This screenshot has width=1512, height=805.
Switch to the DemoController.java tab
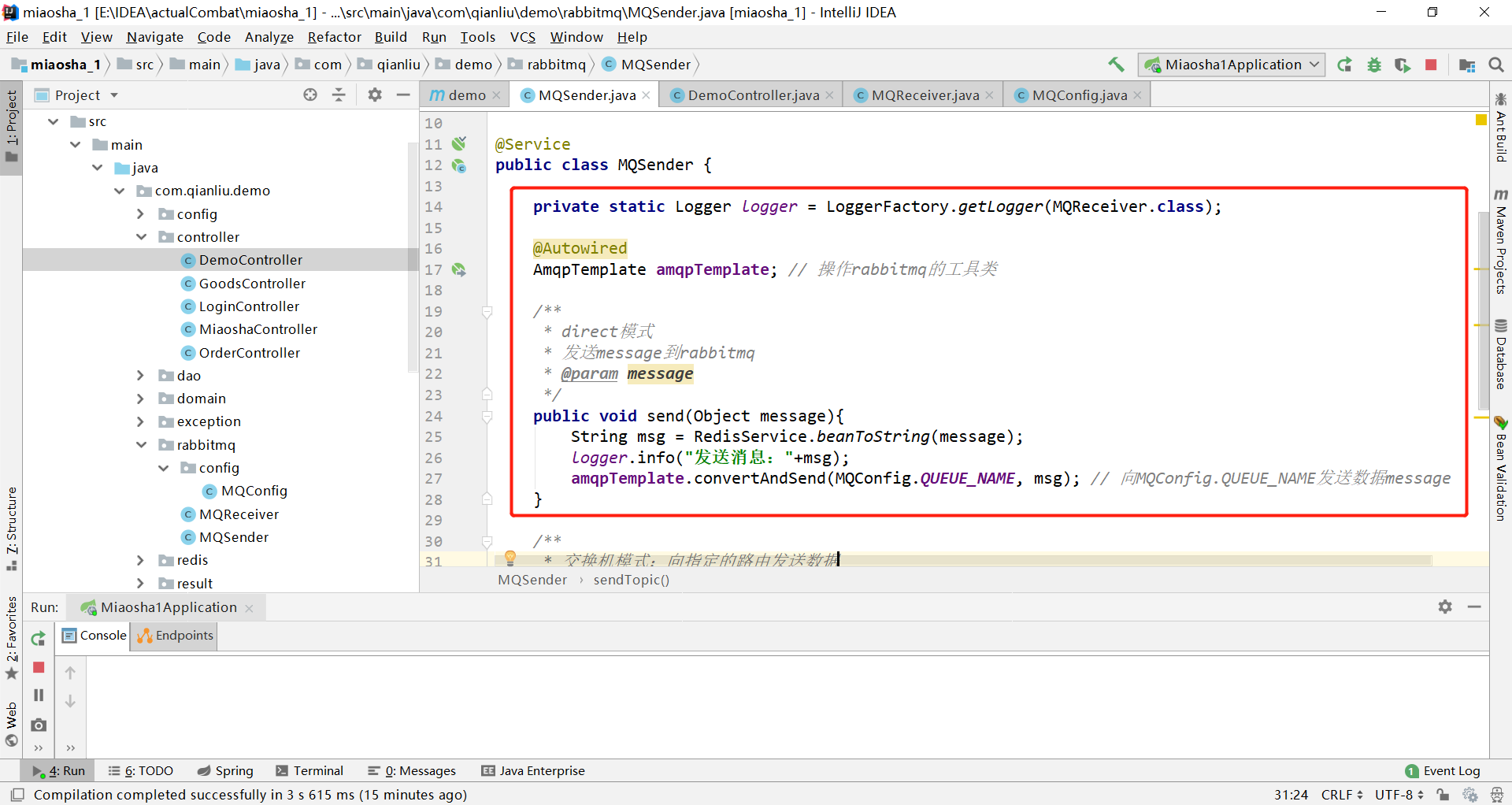coord(752,95)
